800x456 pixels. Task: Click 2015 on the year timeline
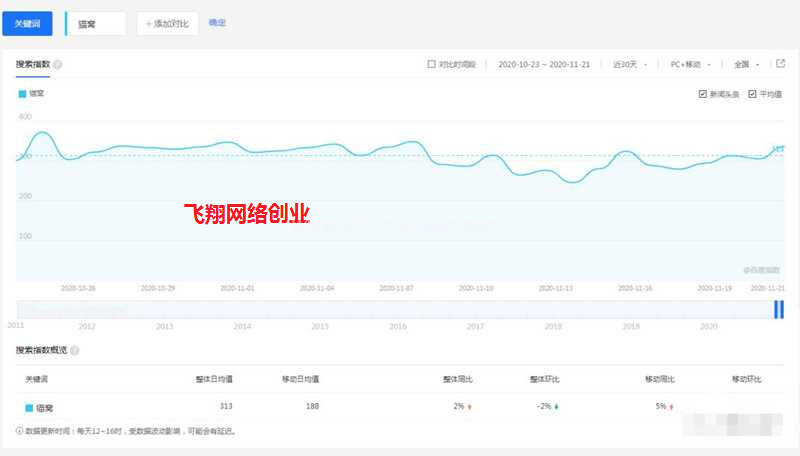pos(320,326)
